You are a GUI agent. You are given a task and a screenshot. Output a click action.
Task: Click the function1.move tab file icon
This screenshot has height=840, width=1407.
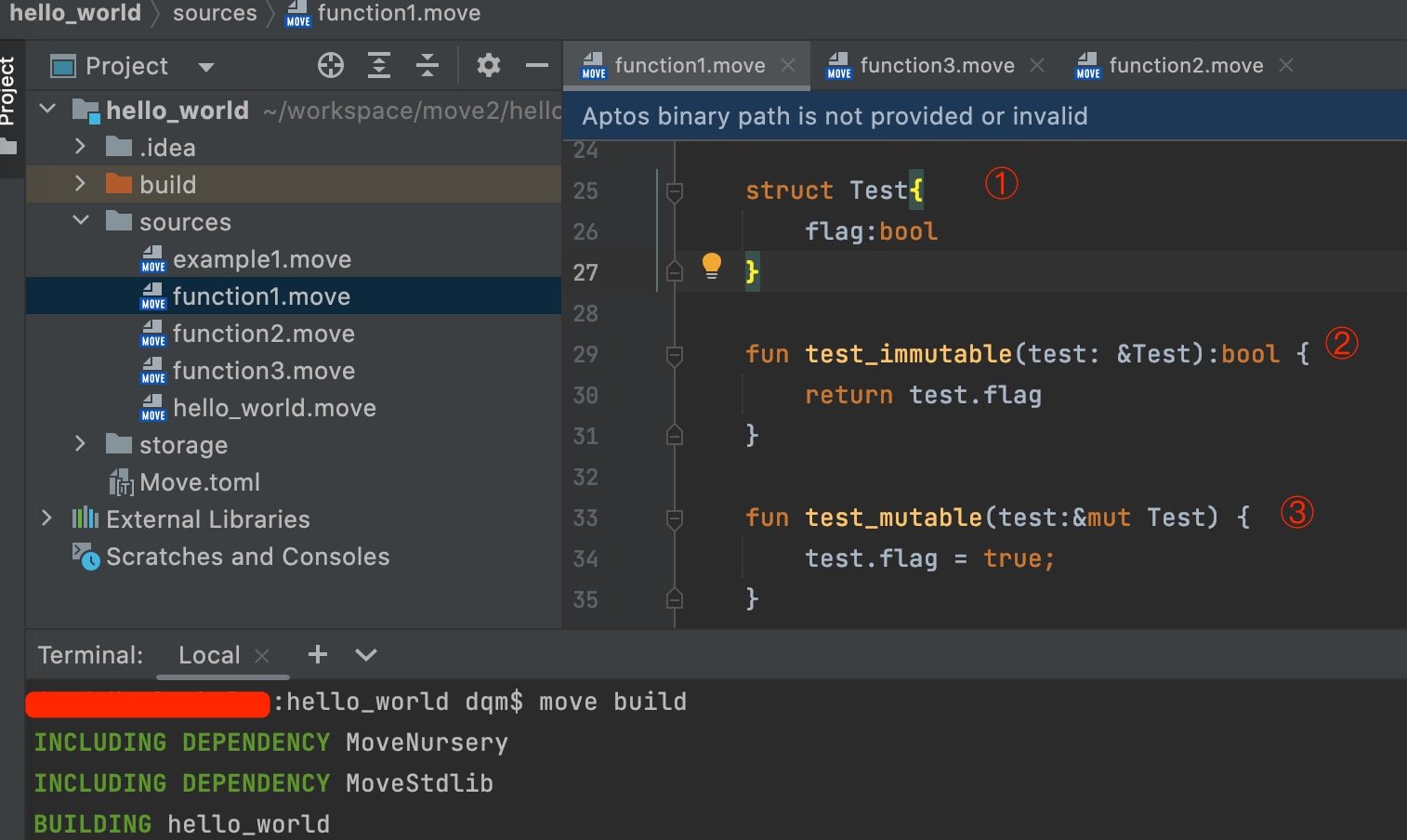click(594, 66)
